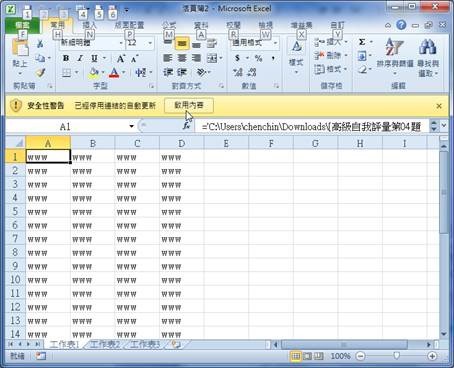Click the Paste clipboard icon
Viewport: 454px width, 368px height.
20,47
